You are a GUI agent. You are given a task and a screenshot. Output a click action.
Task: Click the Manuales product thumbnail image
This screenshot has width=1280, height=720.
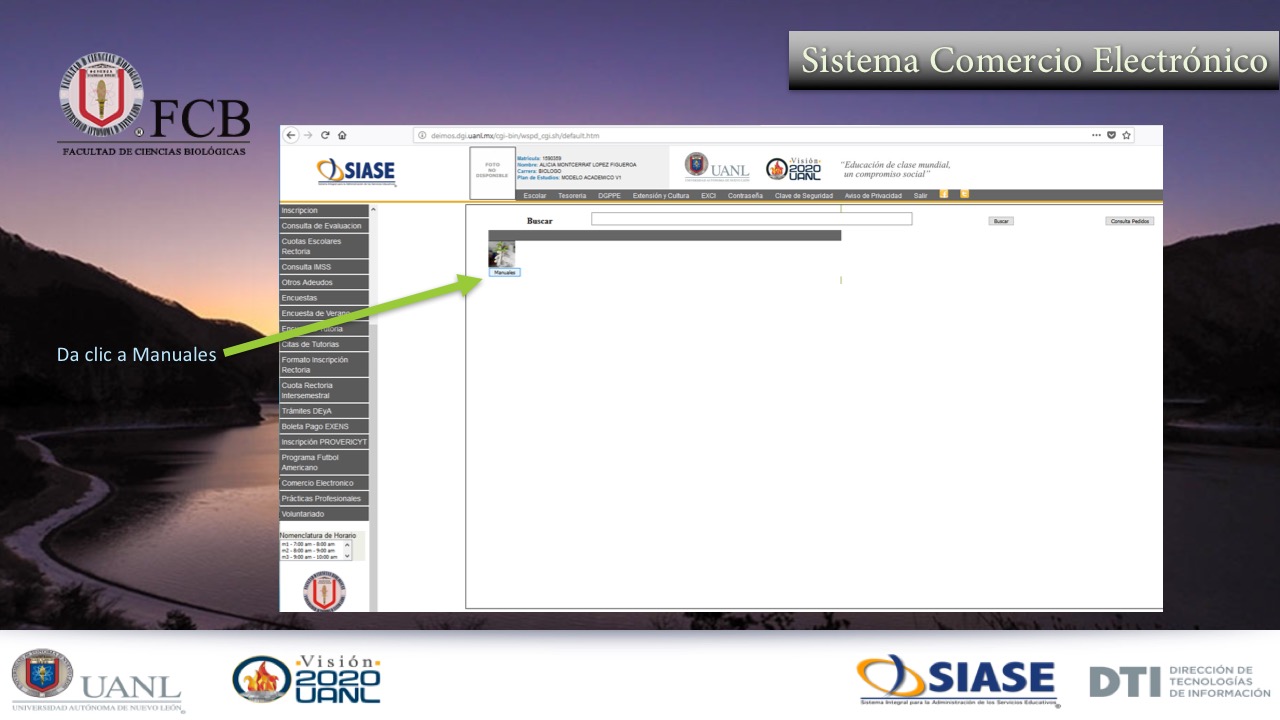point(502,254)
